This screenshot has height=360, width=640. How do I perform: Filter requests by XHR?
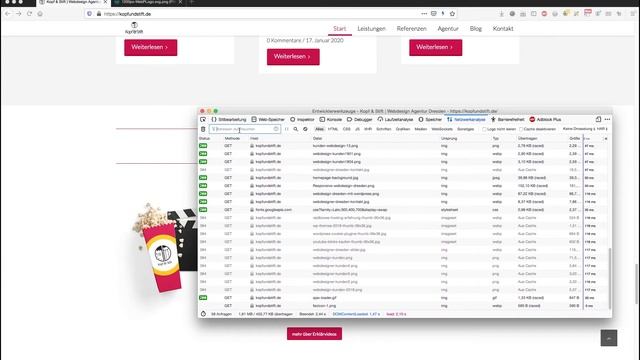point(368,129)
